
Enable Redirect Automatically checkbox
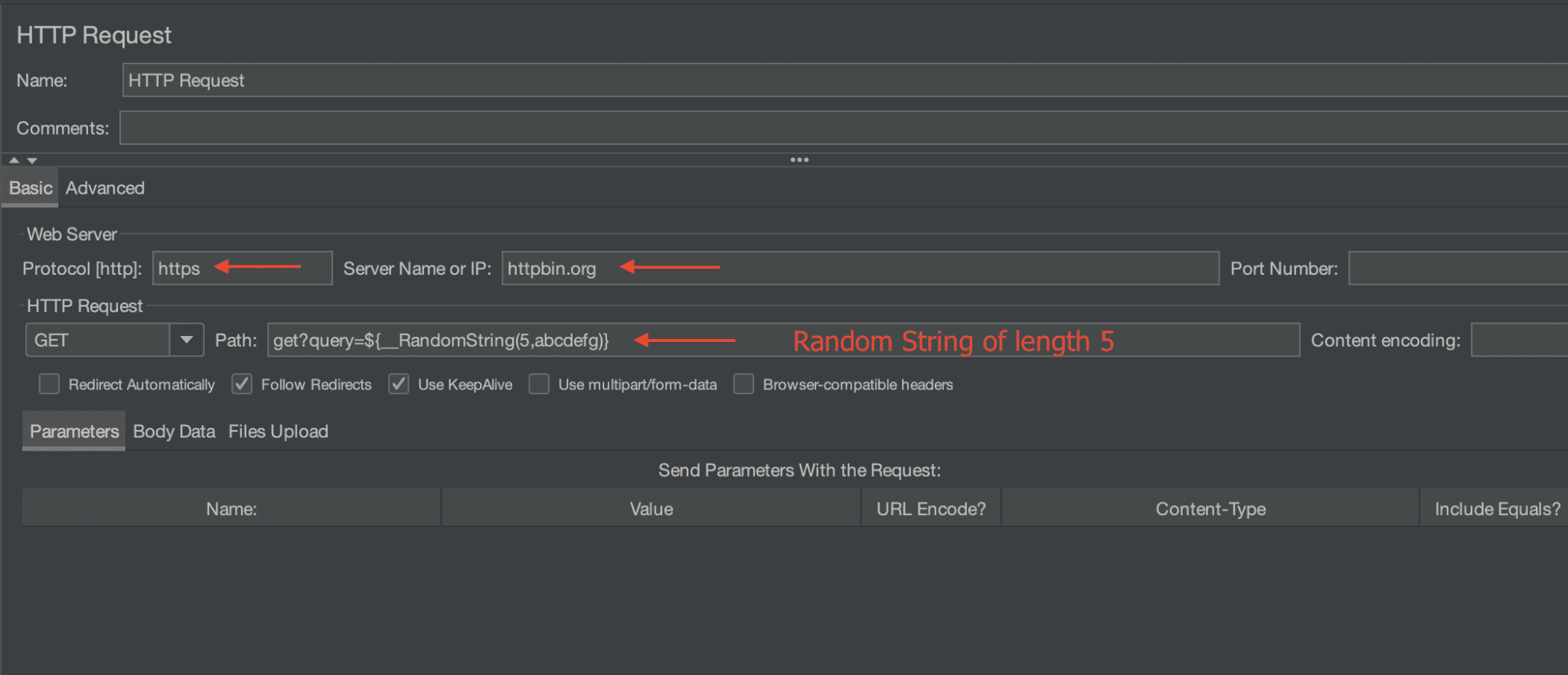tap(49, 384)
